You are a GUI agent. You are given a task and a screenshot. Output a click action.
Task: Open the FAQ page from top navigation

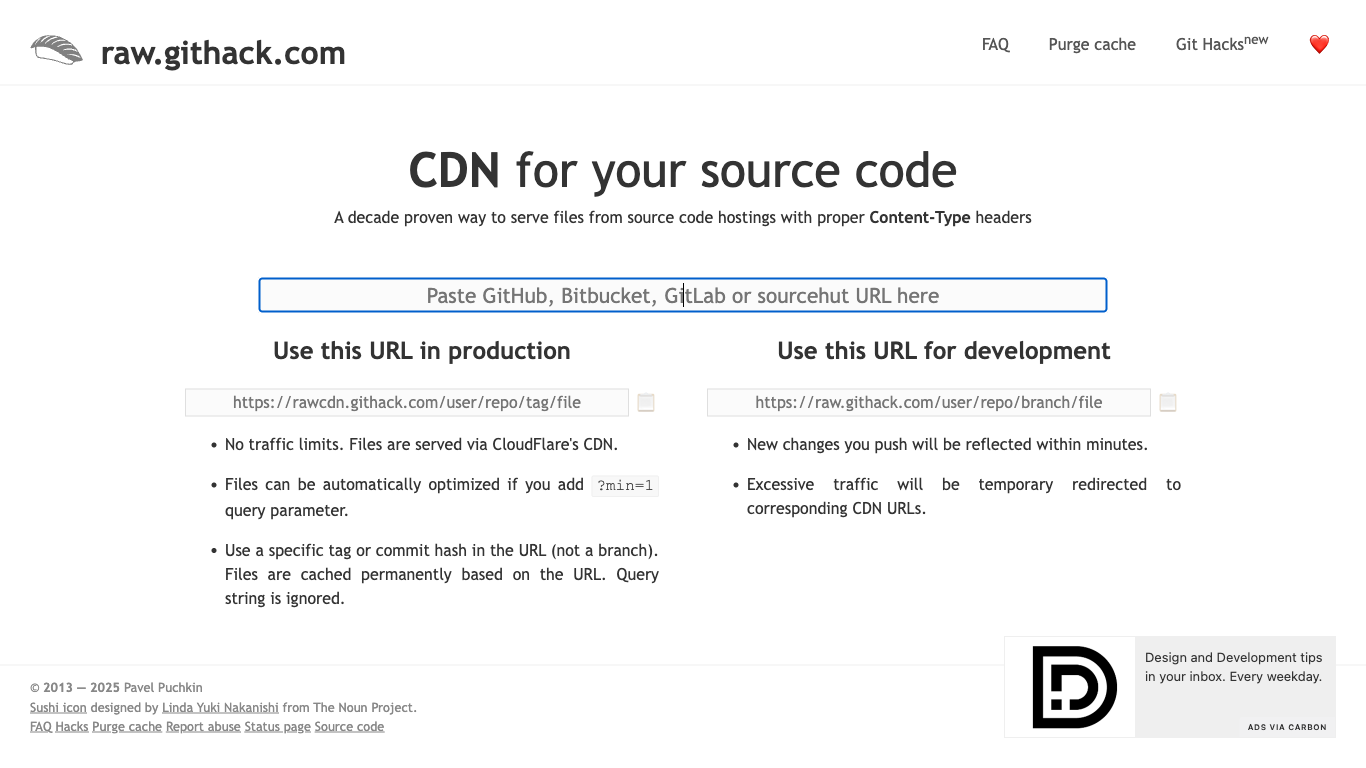(x=996, y=44)
